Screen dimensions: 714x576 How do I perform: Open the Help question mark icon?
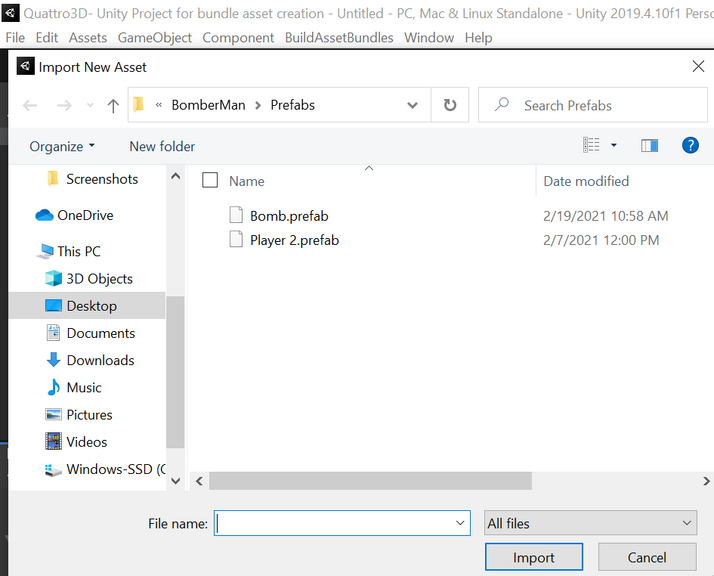(x=689, y=146)
